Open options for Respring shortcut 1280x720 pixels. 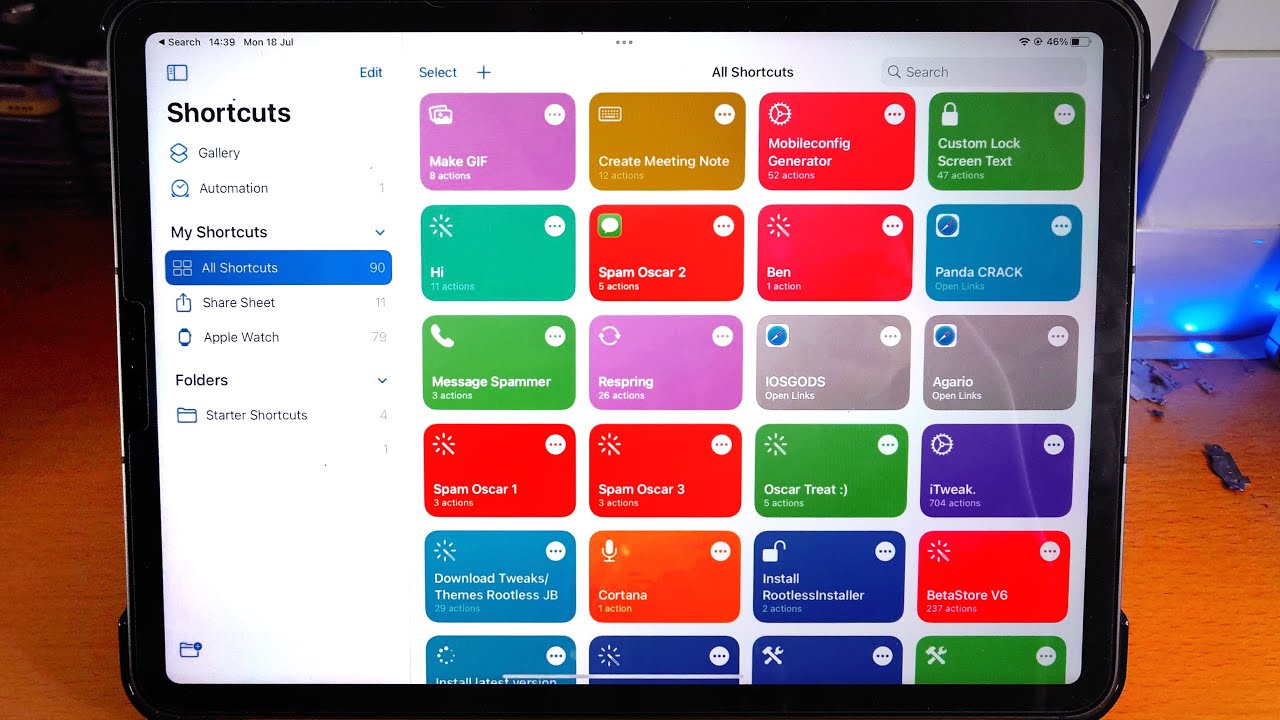[x=723, y=337]
